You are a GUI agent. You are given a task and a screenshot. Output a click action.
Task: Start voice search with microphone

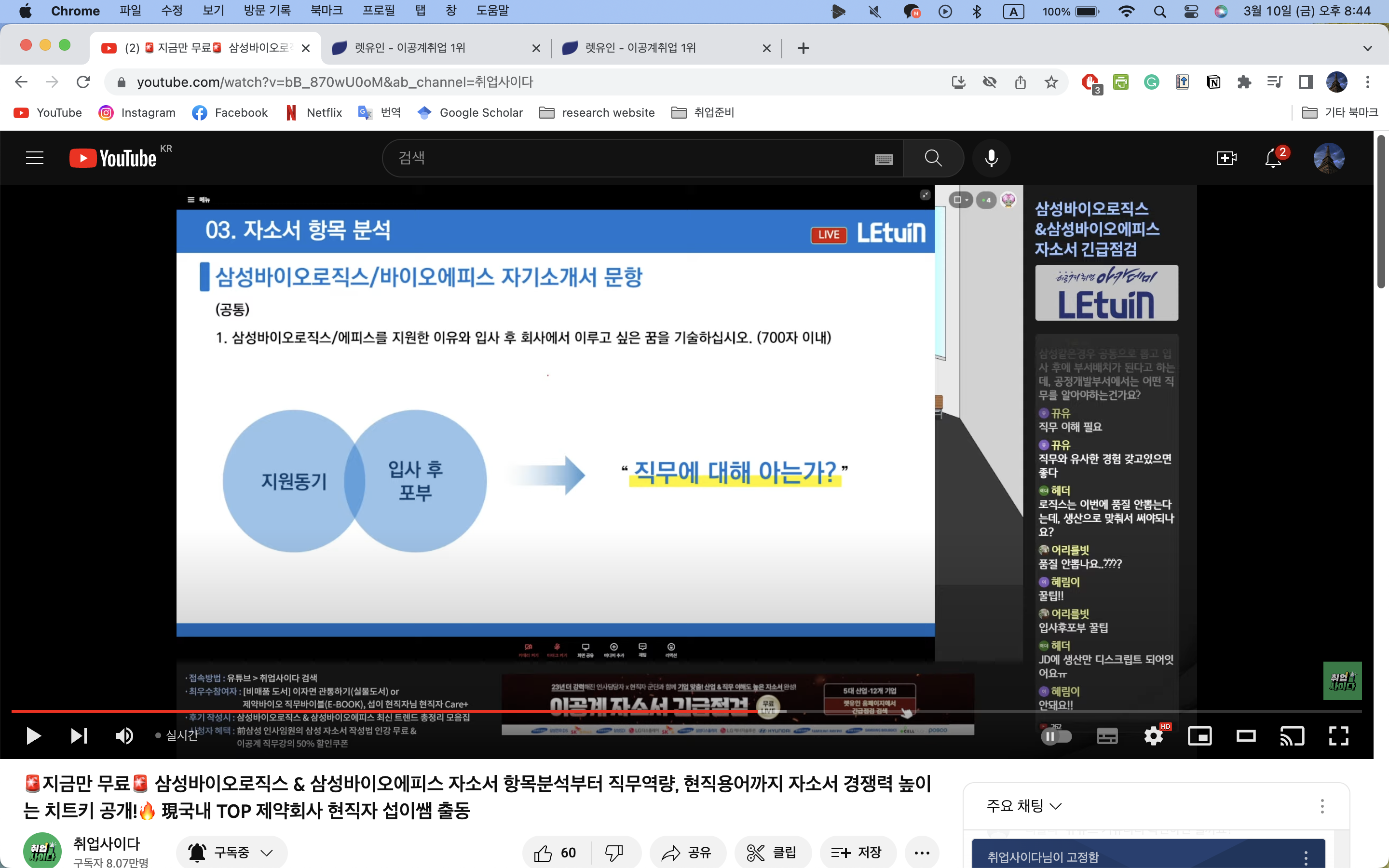(991, 158)
